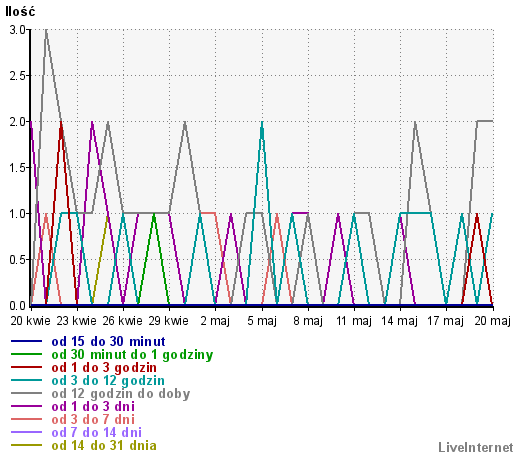Click the '26 kwie' x-axis date label

point(123,321)
